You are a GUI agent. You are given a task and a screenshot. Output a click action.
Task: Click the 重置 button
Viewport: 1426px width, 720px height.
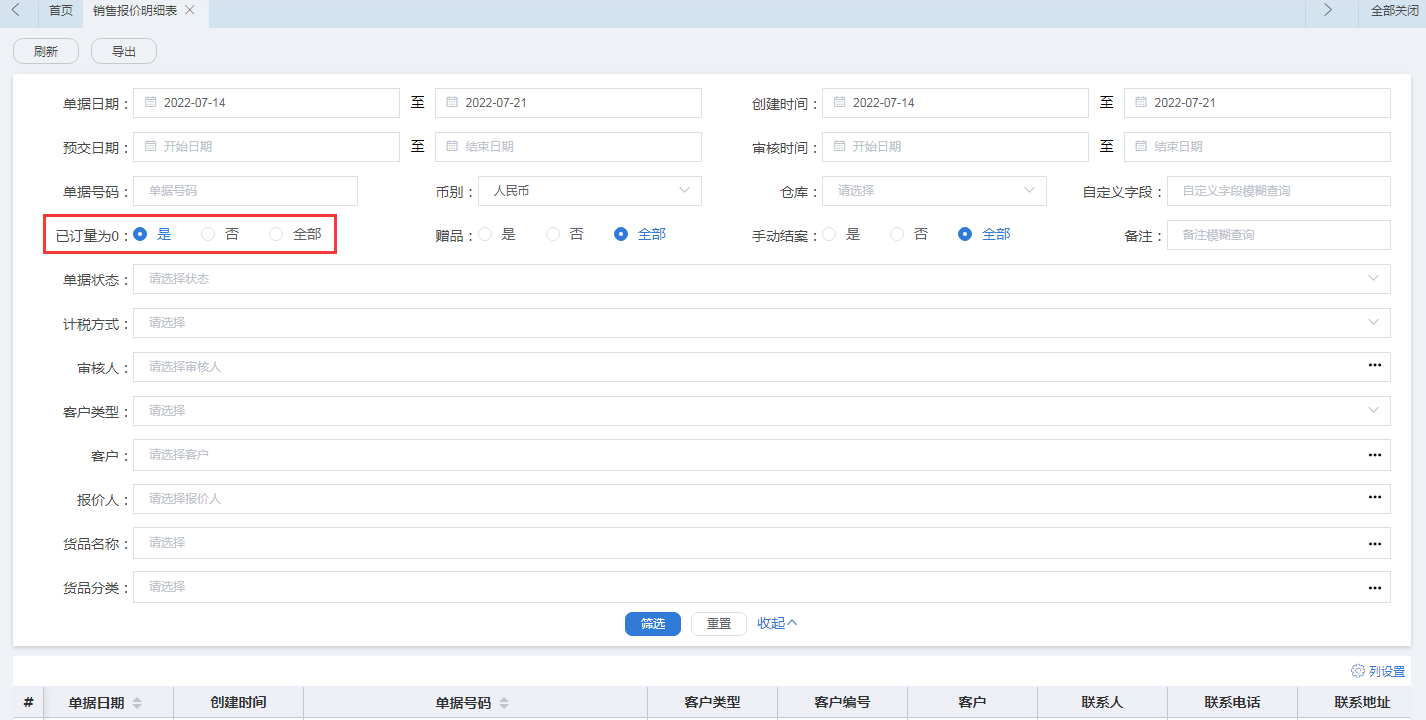coord(719,623)
